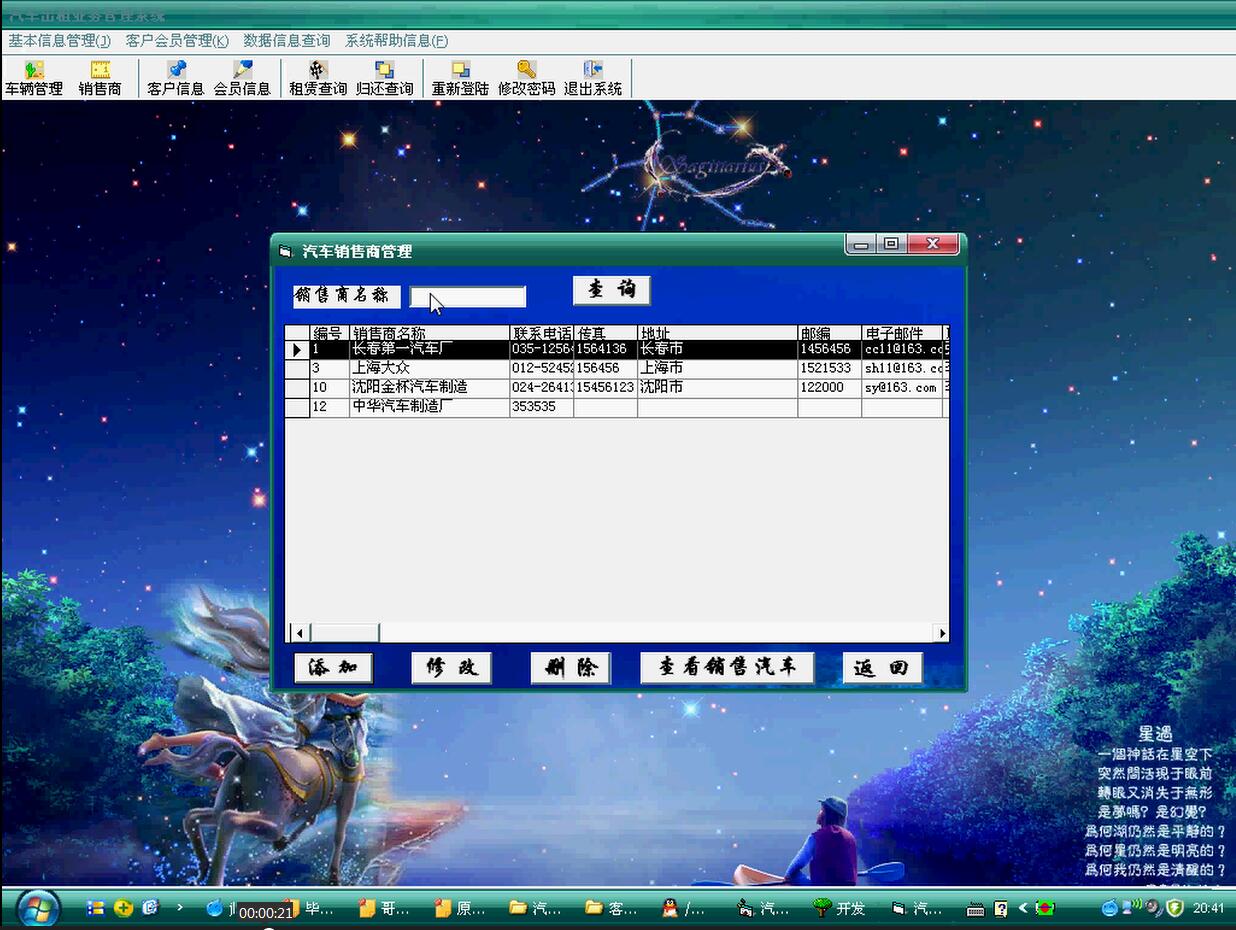The width and height of the screenshot is (1236, 930).
Task: Open 客户信息 in the toolbar
Action: (x=176, y=79)
